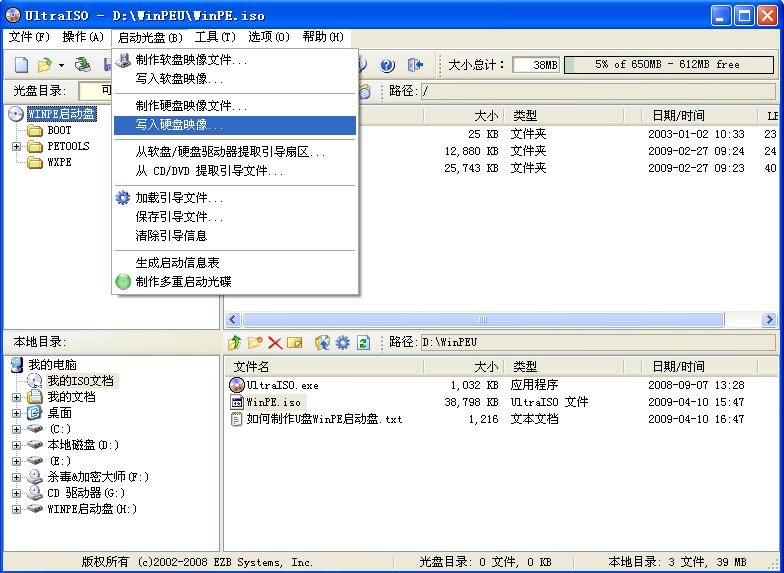This screenshot has width=784, height=573.
Task: Click the exit door icon in toolbar
Action: tap(415, 65)
